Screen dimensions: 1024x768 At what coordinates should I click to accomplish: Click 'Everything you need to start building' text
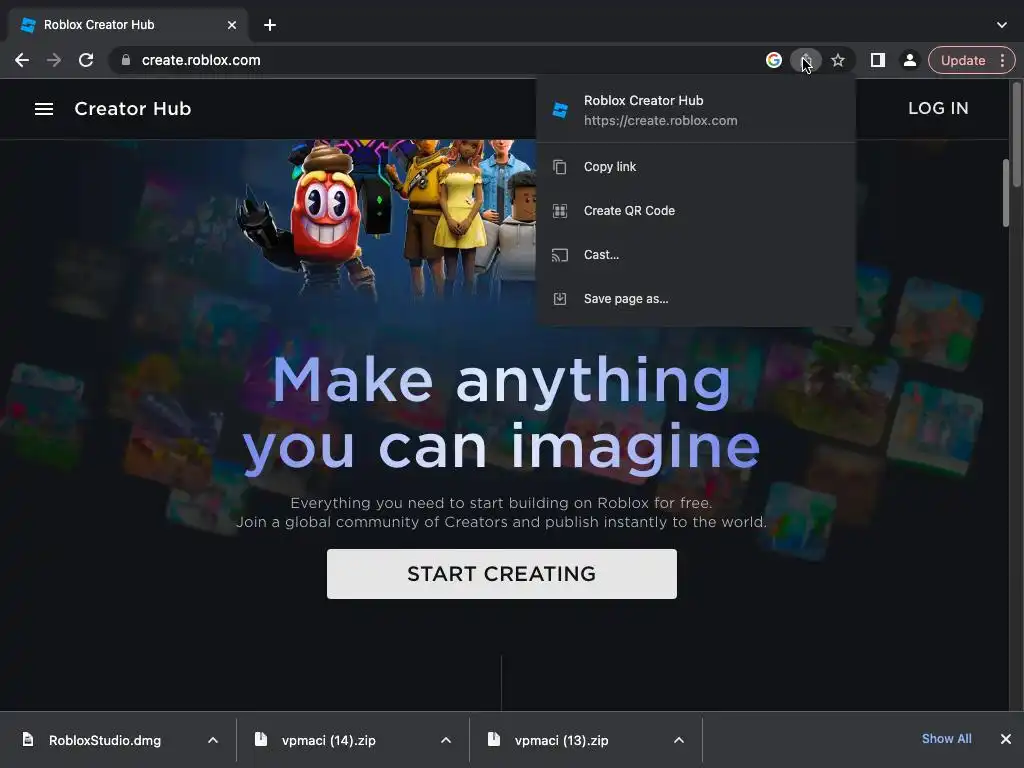pos(501,503)
